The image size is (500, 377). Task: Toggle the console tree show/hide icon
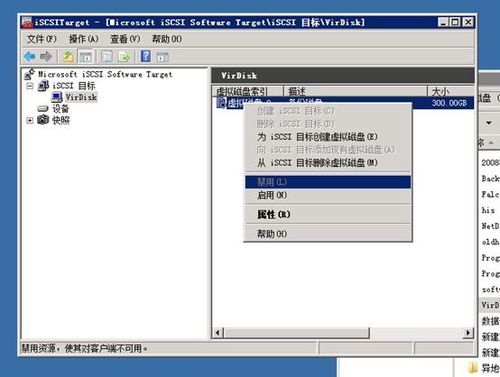(86, 57)
